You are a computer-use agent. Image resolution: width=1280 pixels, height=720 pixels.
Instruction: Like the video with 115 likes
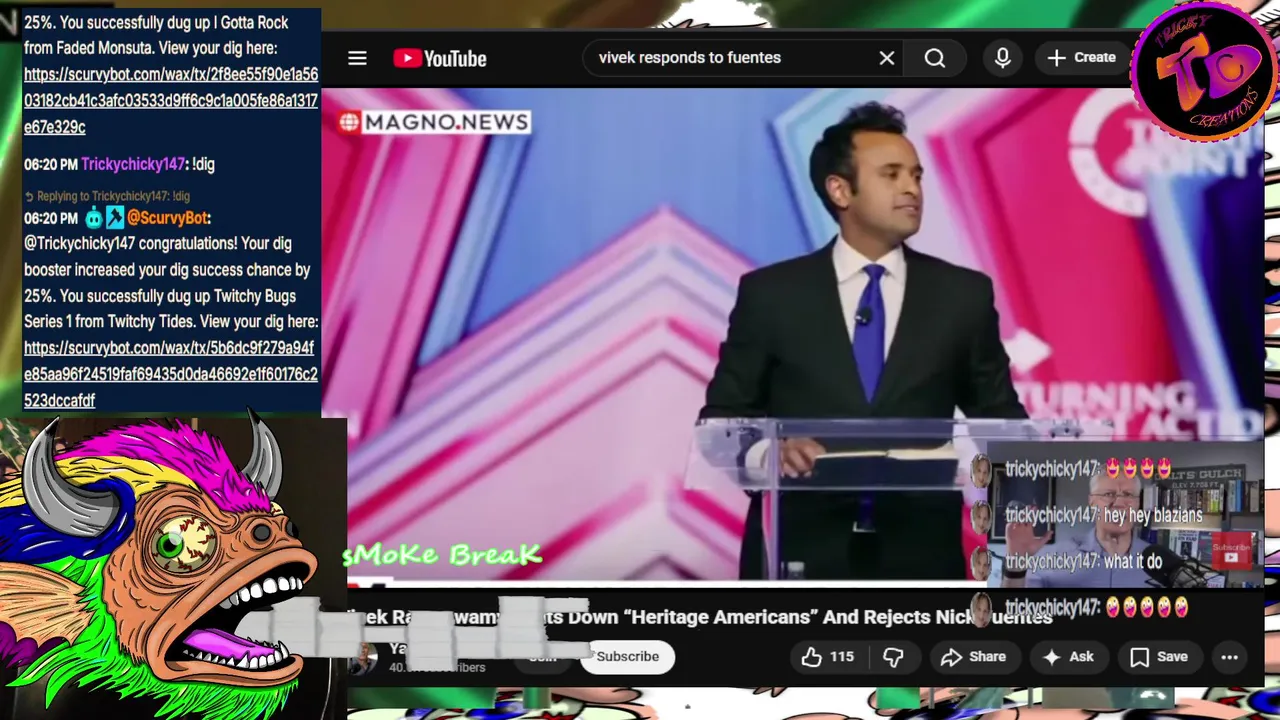pos(827,657)
